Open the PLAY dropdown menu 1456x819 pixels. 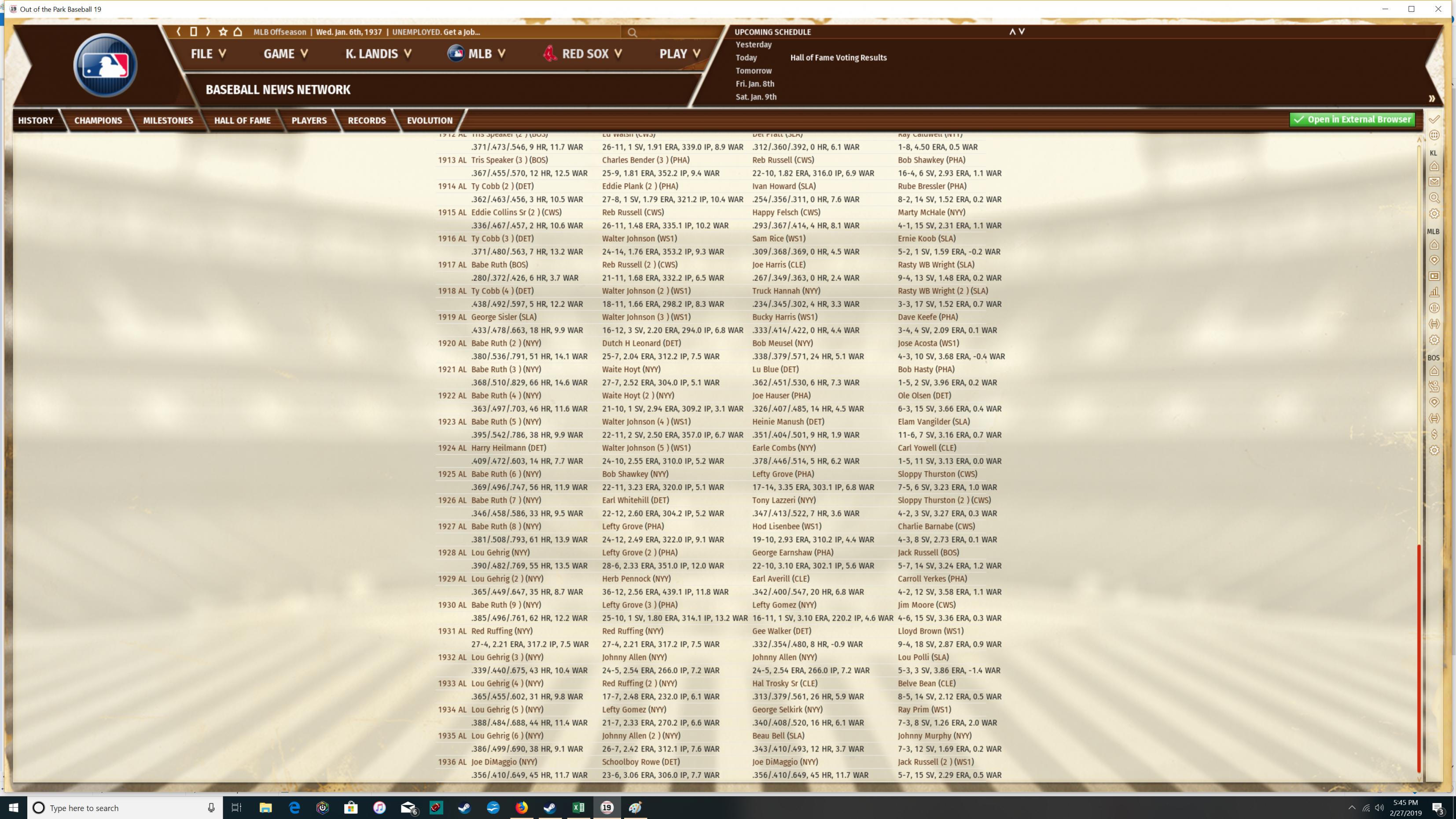pos(680,54)
